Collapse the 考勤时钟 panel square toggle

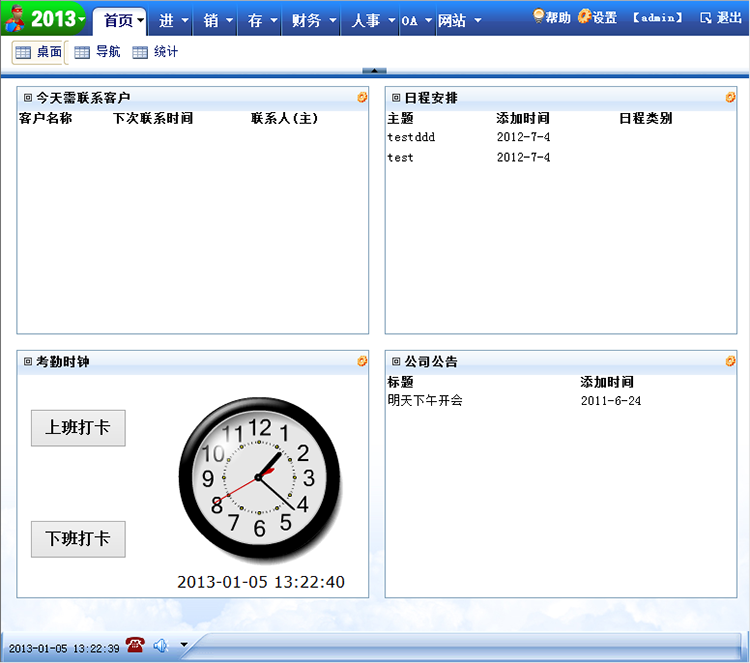point(28,361)
